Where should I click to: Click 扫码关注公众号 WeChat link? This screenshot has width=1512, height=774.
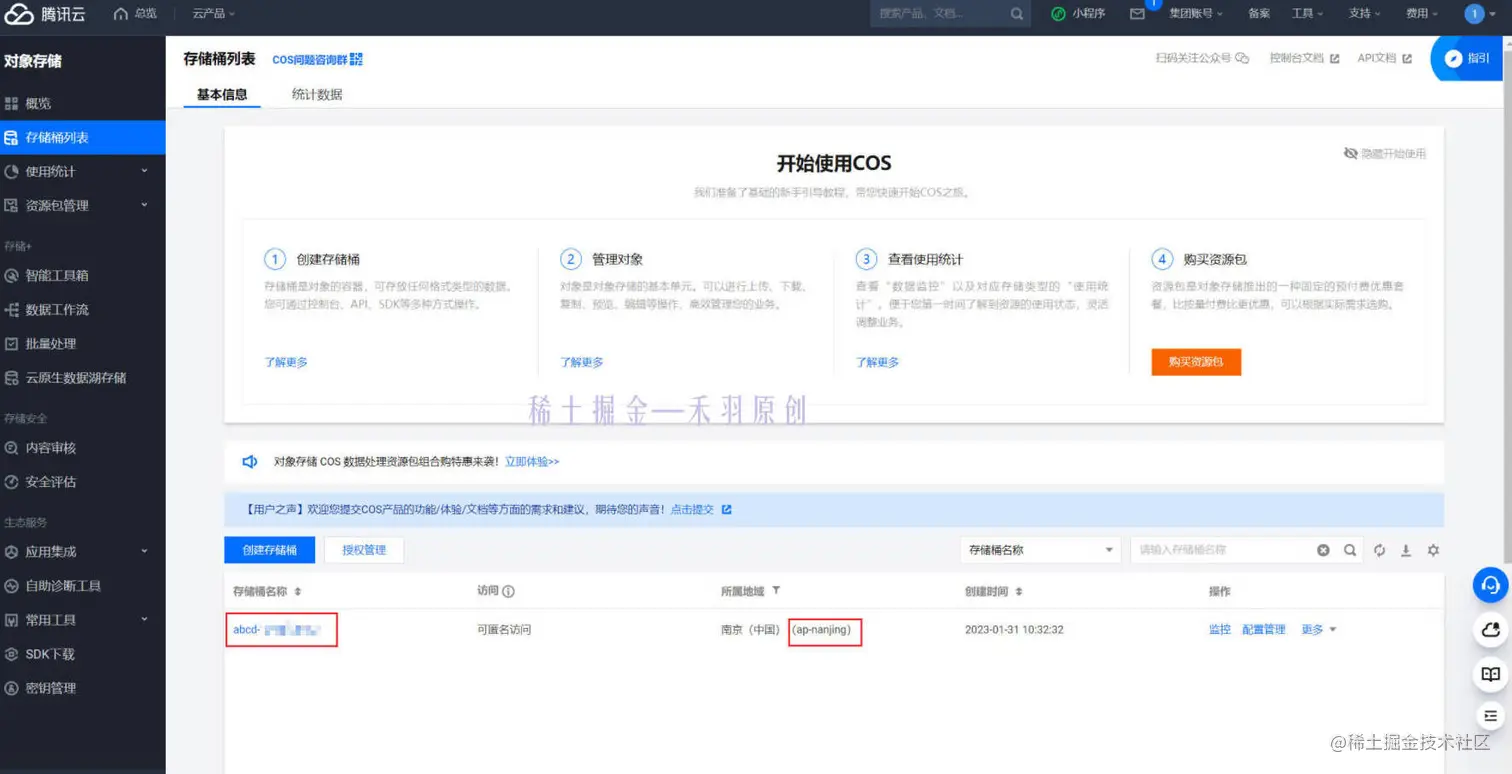click(1202, 58)
